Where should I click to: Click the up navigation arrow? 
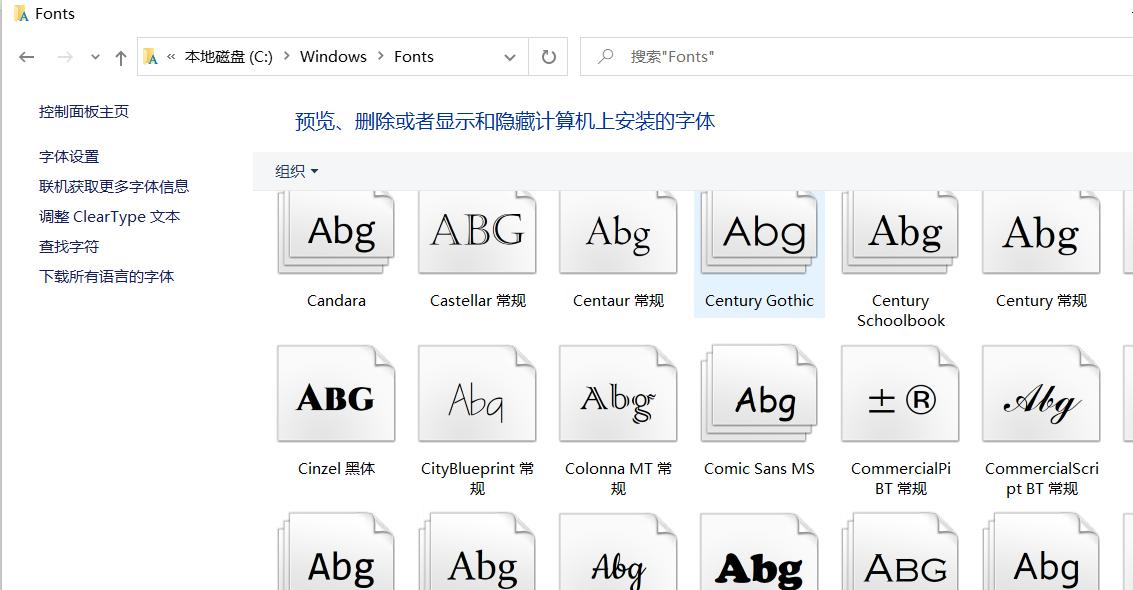(120, 57)
